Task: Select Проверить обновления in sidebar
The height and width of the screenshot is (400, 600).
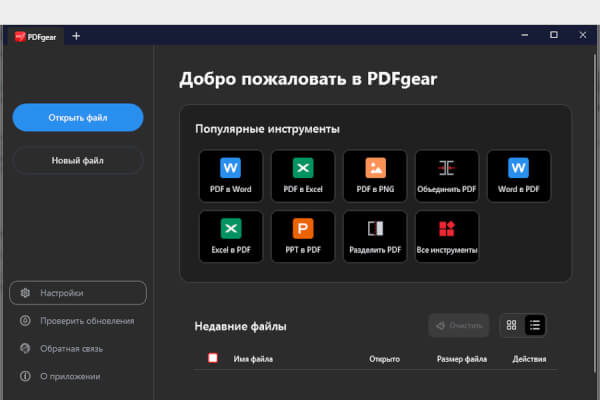Action: coord(78,321)
